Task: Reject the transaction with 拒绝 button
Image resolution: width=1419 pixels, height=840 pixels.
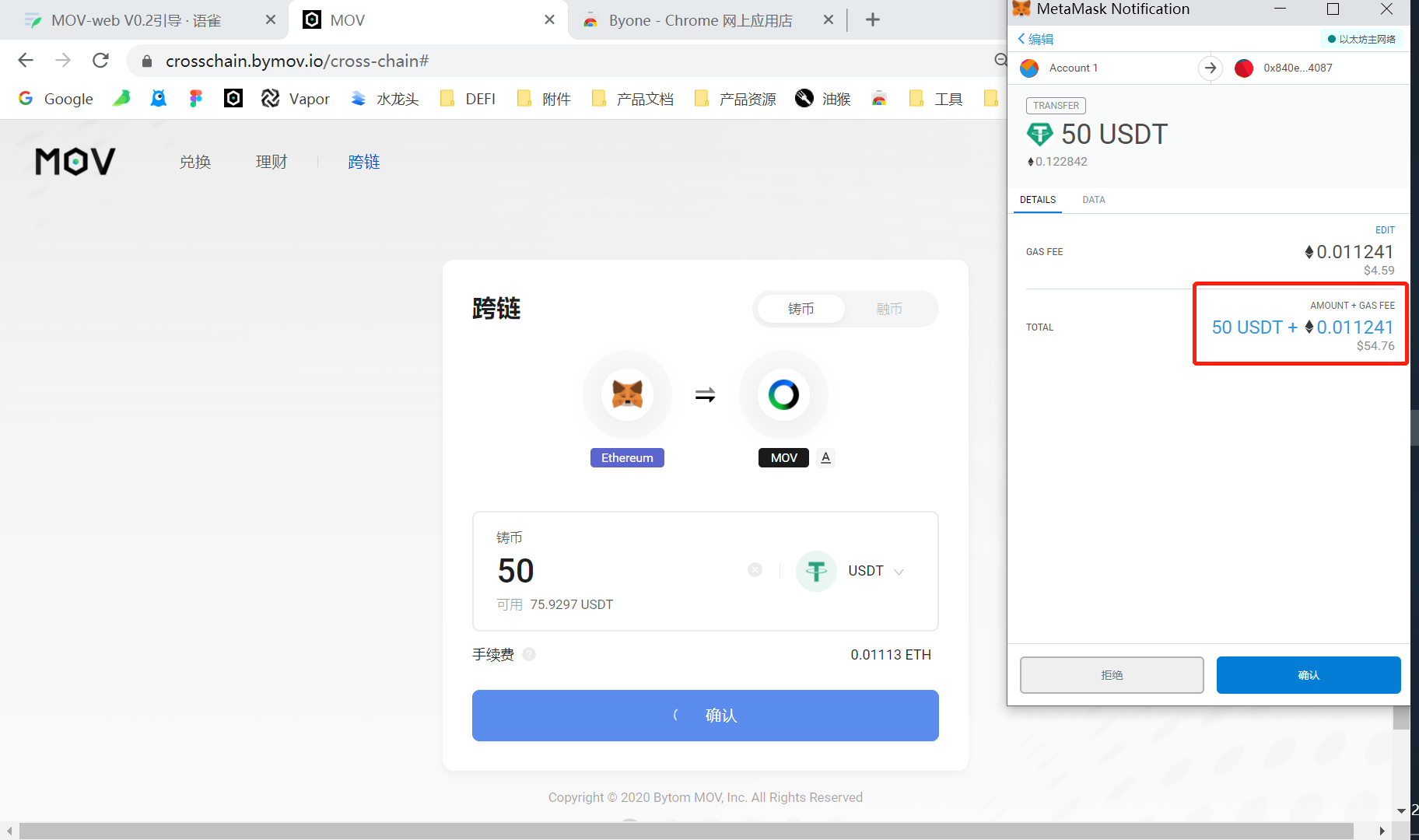Action: click(x=1112, y=675)
